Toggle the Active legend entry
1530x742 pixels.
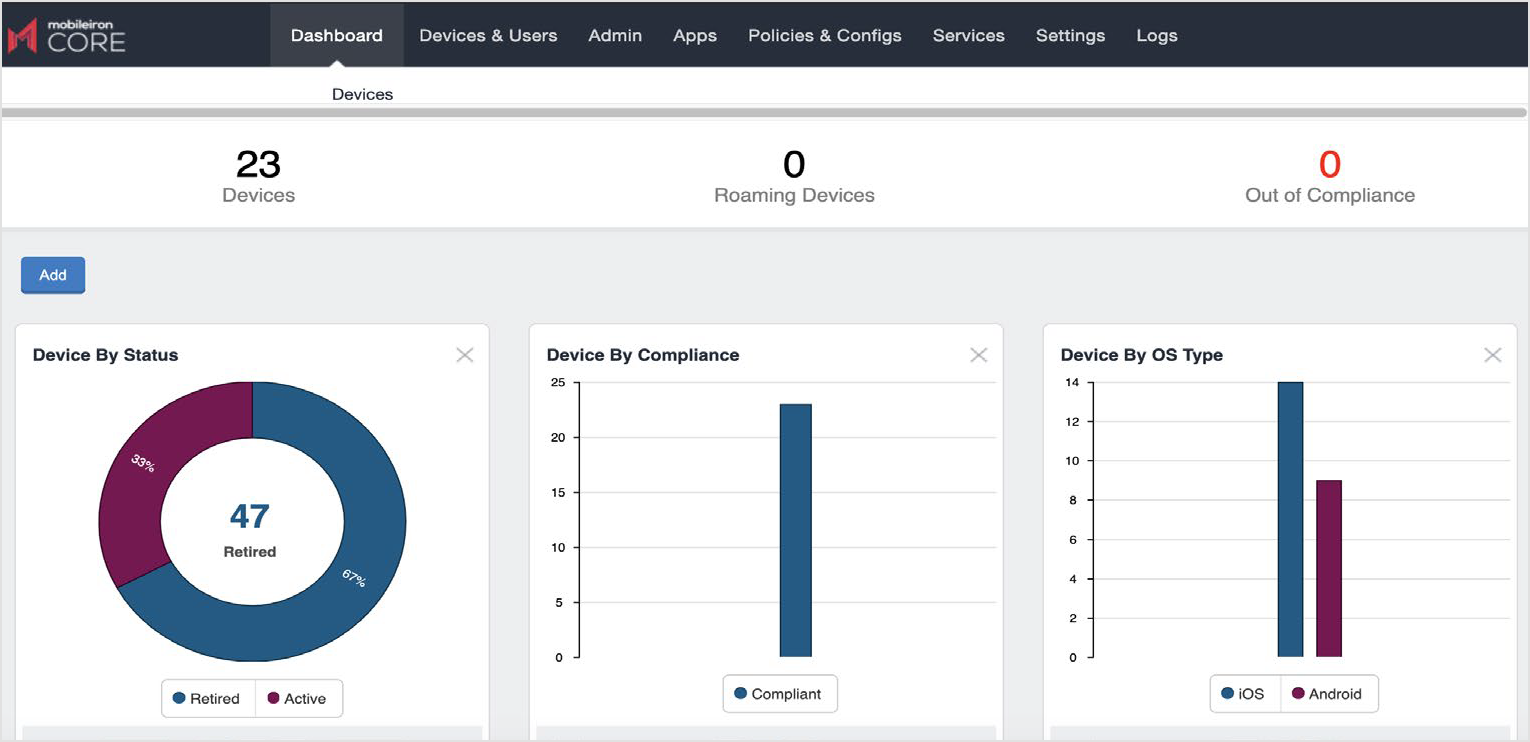pyautogui.click(x=299, y=698)
